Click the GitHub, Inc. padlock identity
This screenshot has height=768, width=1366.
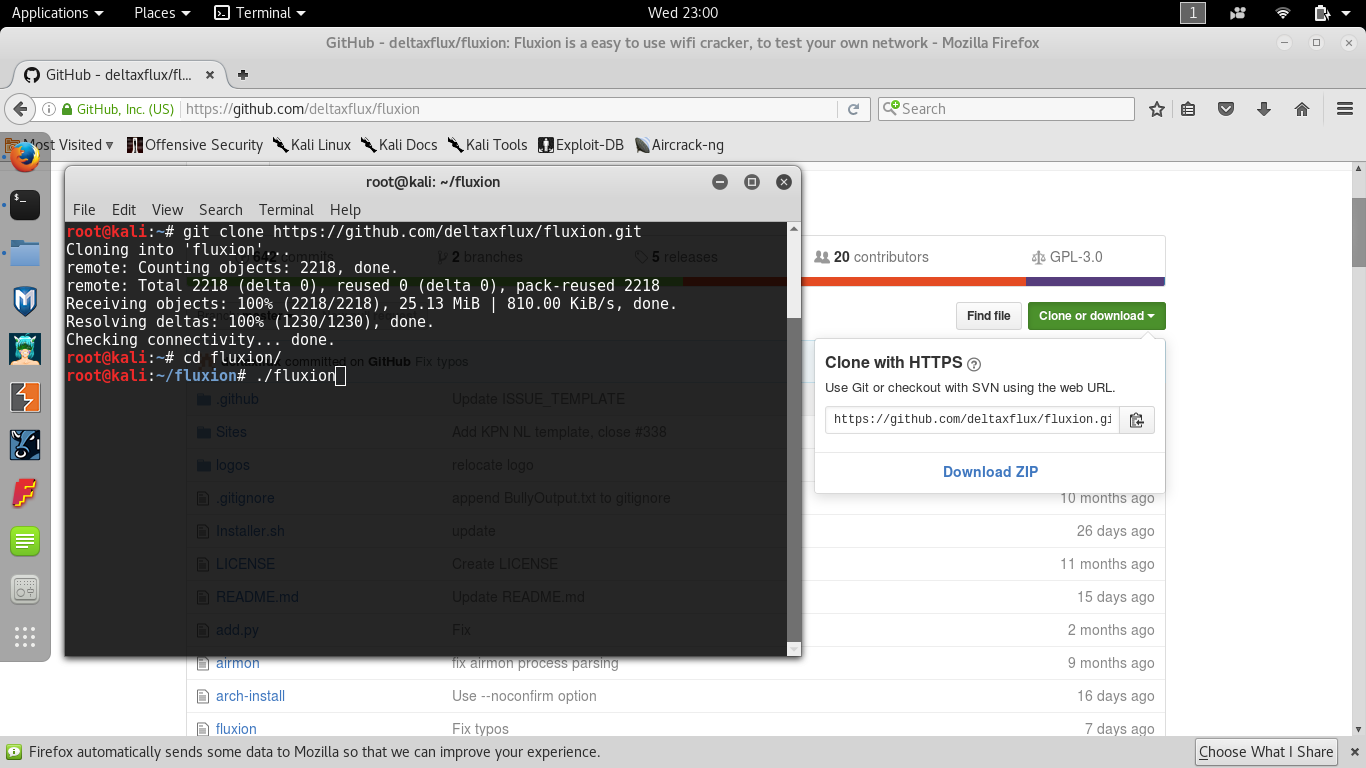click(x=118, y=109)
